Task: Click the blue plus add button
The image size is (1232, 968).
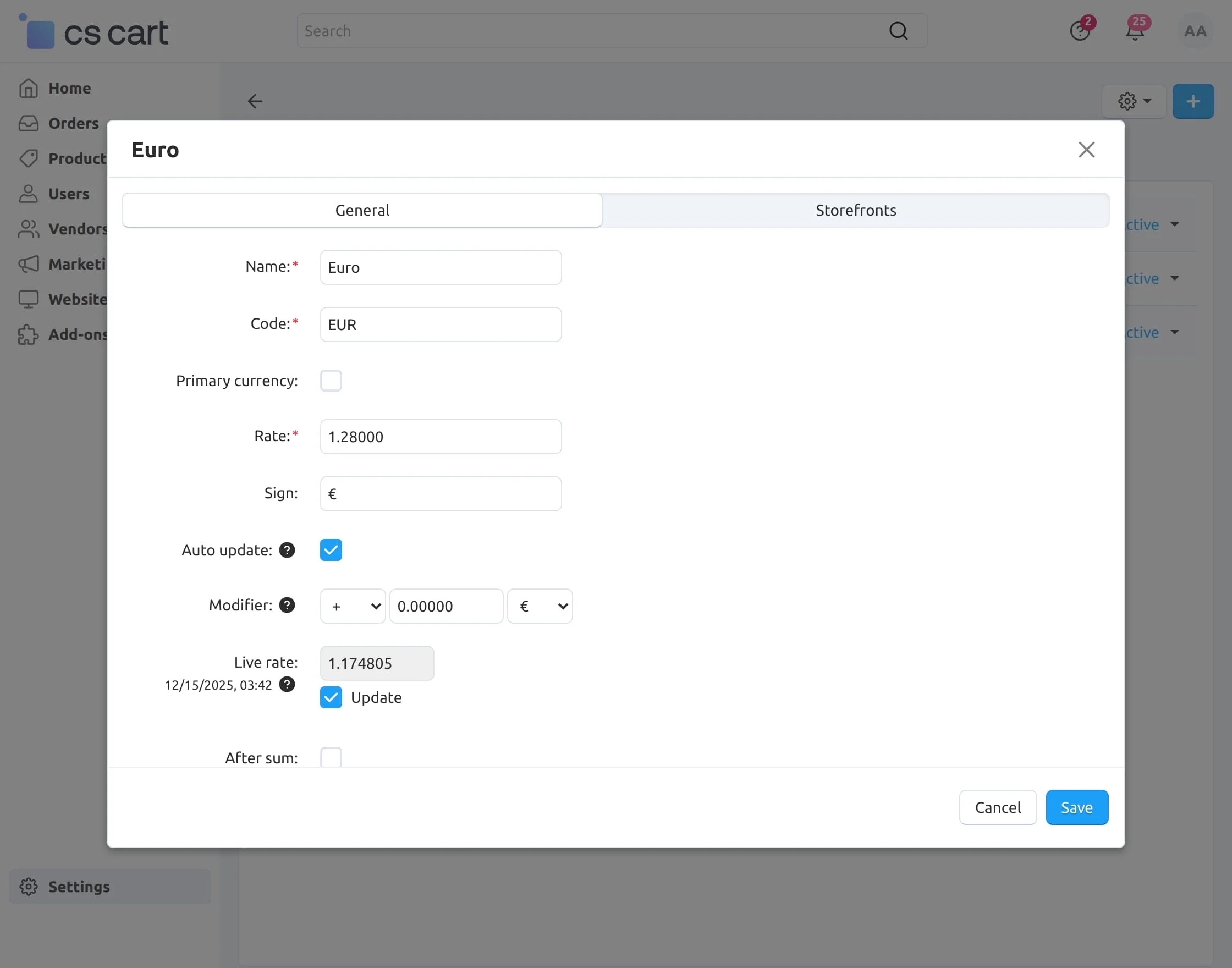Action: [x=1193, y=101]
